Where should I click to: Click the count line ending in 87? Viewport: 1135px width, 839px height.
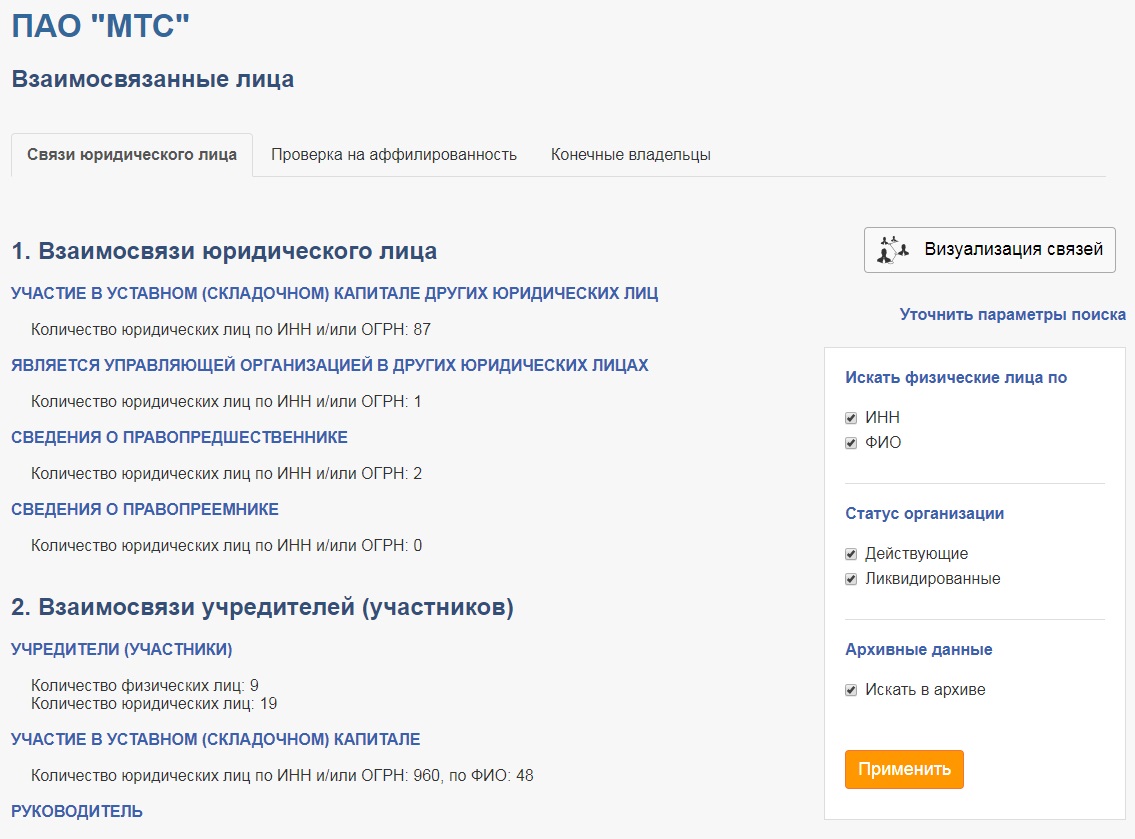click(231, 329)
